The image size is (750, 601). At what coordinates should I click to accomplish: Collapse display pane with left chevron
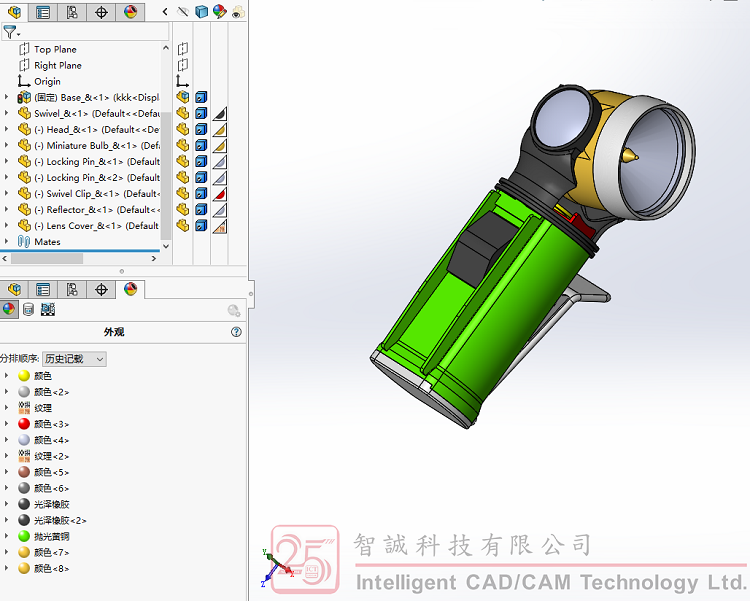click(165, 11)
